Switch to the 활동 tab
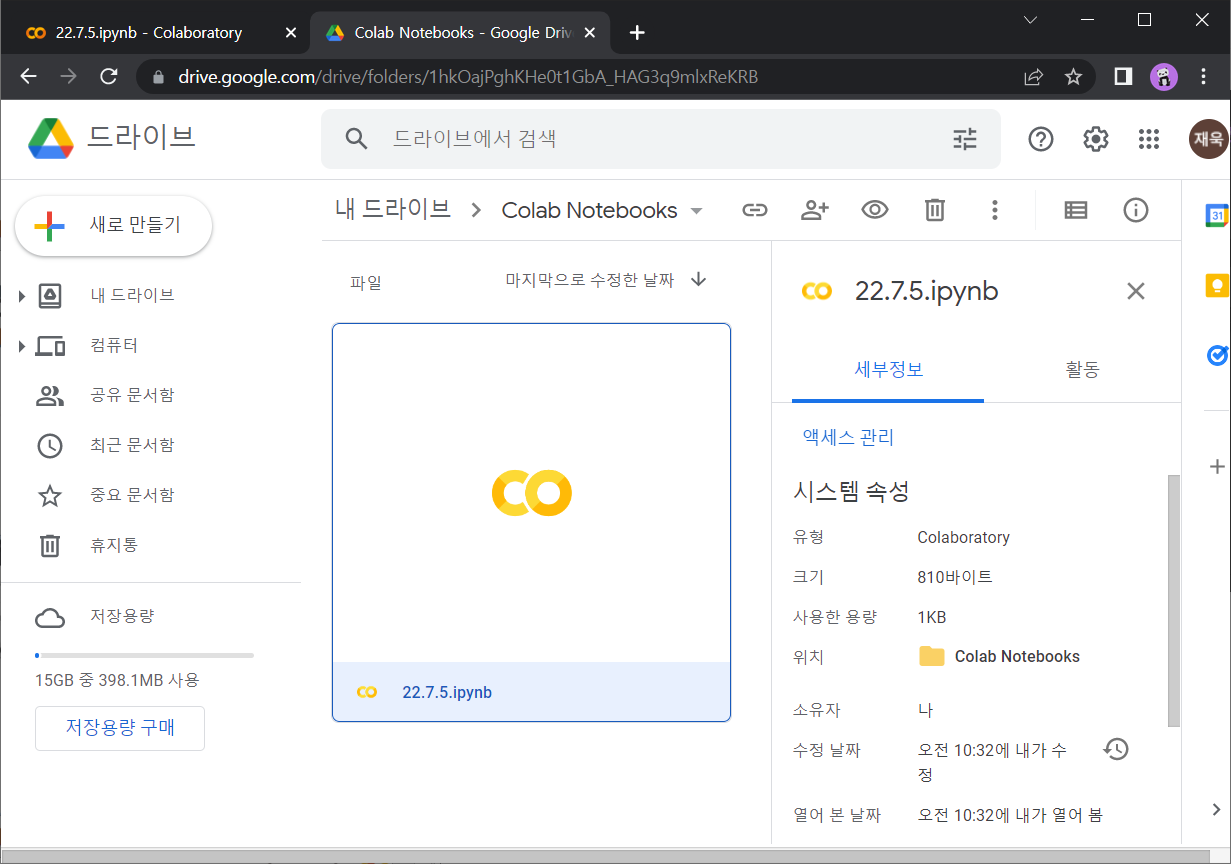Screen dimensions: 1231x864 [1082, 370]
